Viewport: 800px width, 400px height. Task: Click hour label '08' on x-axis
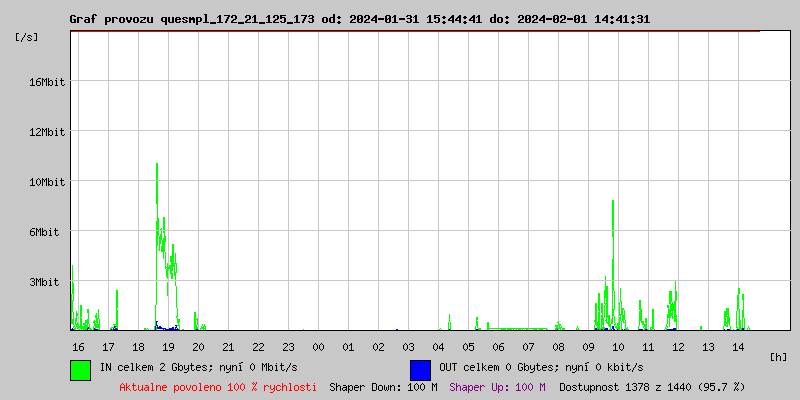click(x=558, y=347)
